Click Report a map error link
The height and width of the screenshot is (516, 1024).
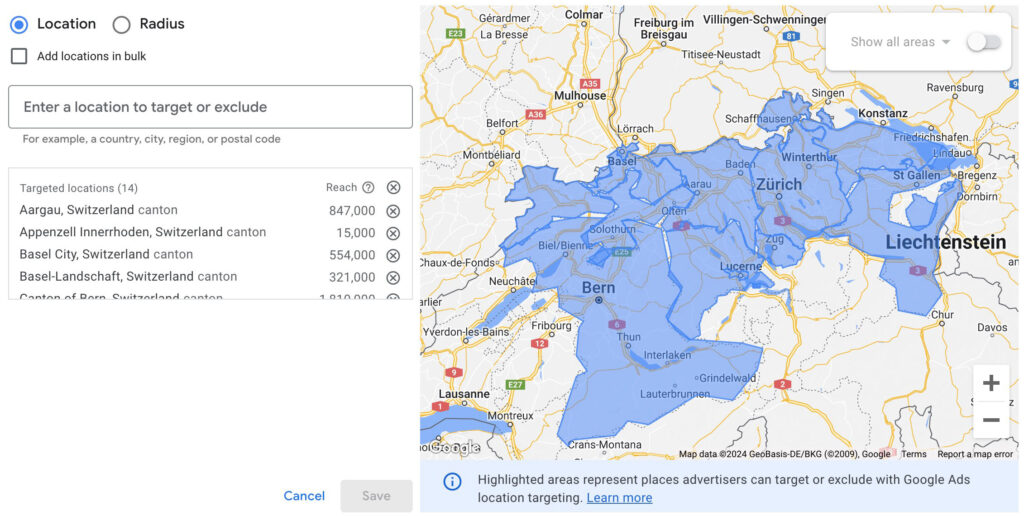click(x=975, y=454)
